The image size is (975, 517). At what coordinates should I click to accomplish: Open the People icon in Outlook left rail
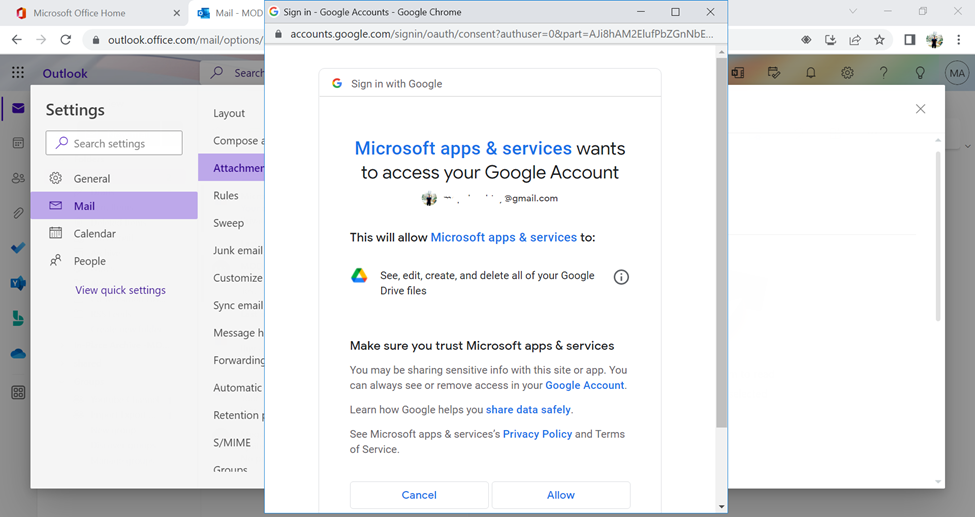pos(18,178)
